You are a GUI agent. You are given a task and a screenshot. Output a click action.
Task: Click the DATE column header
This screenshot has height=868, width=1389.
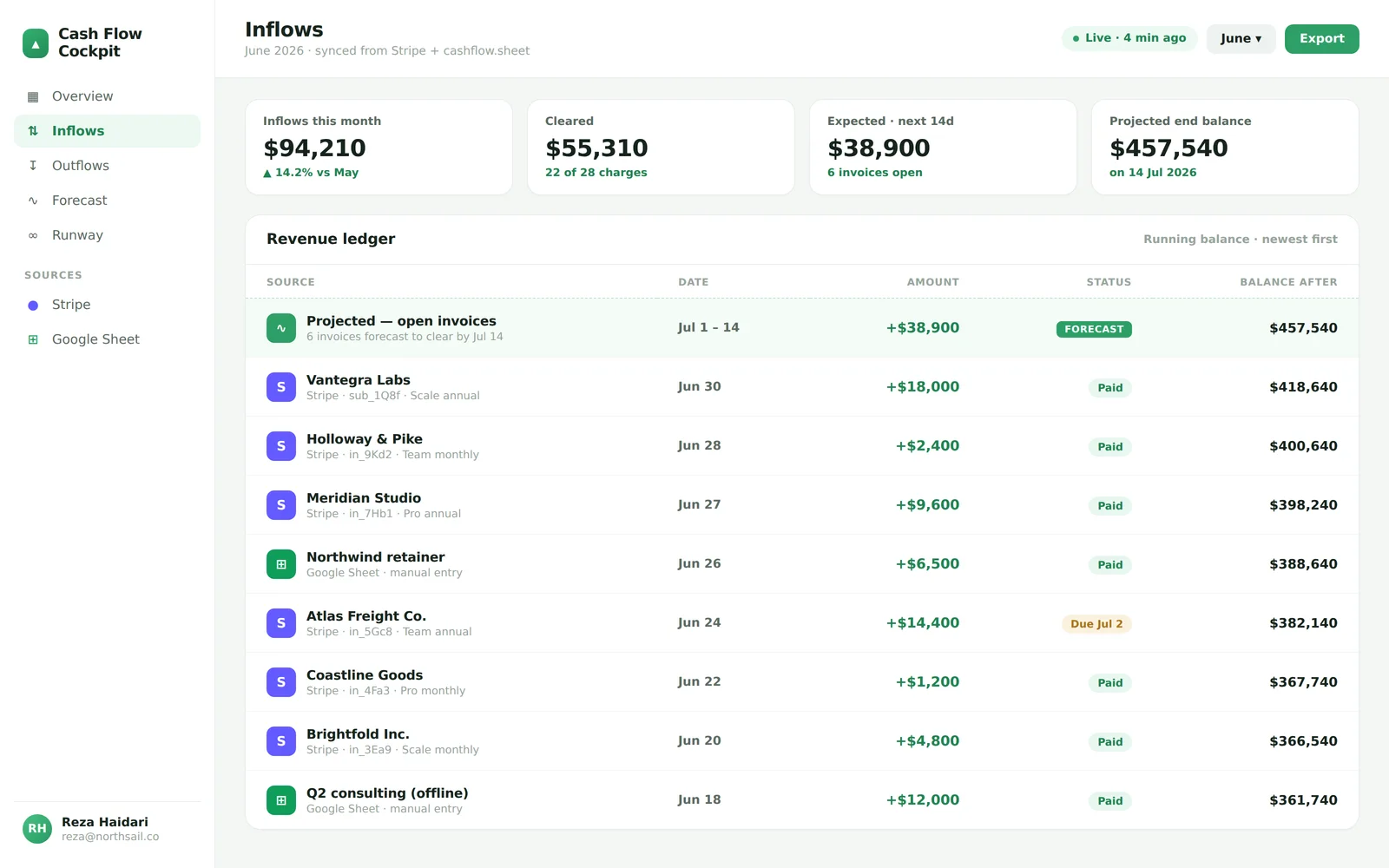point(693,282)
